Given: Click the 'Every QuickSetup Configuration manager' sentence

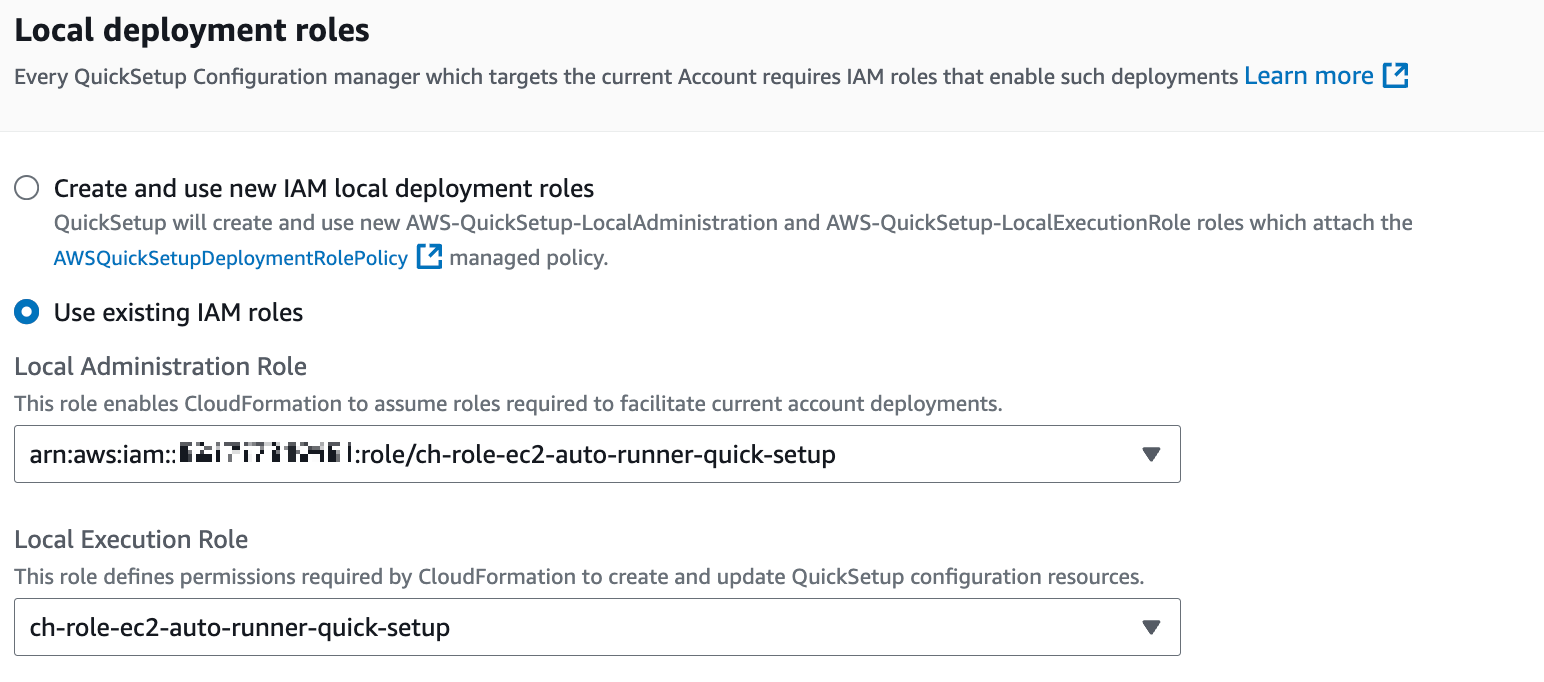Looking at the screenshot, I should pyautogui.click(x=626, y=76).
